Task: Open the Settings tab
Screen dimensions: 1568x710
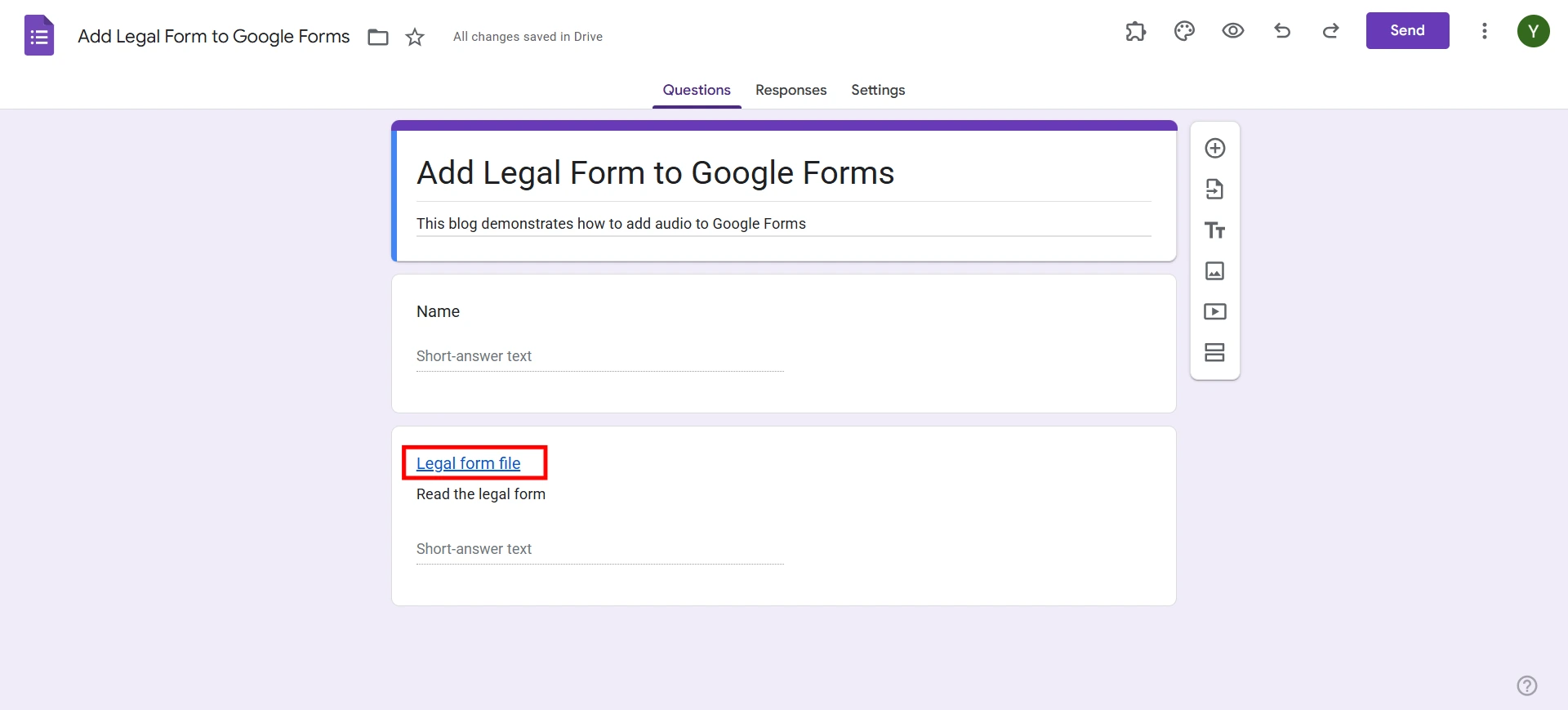Action: click(x=878, y=90)
